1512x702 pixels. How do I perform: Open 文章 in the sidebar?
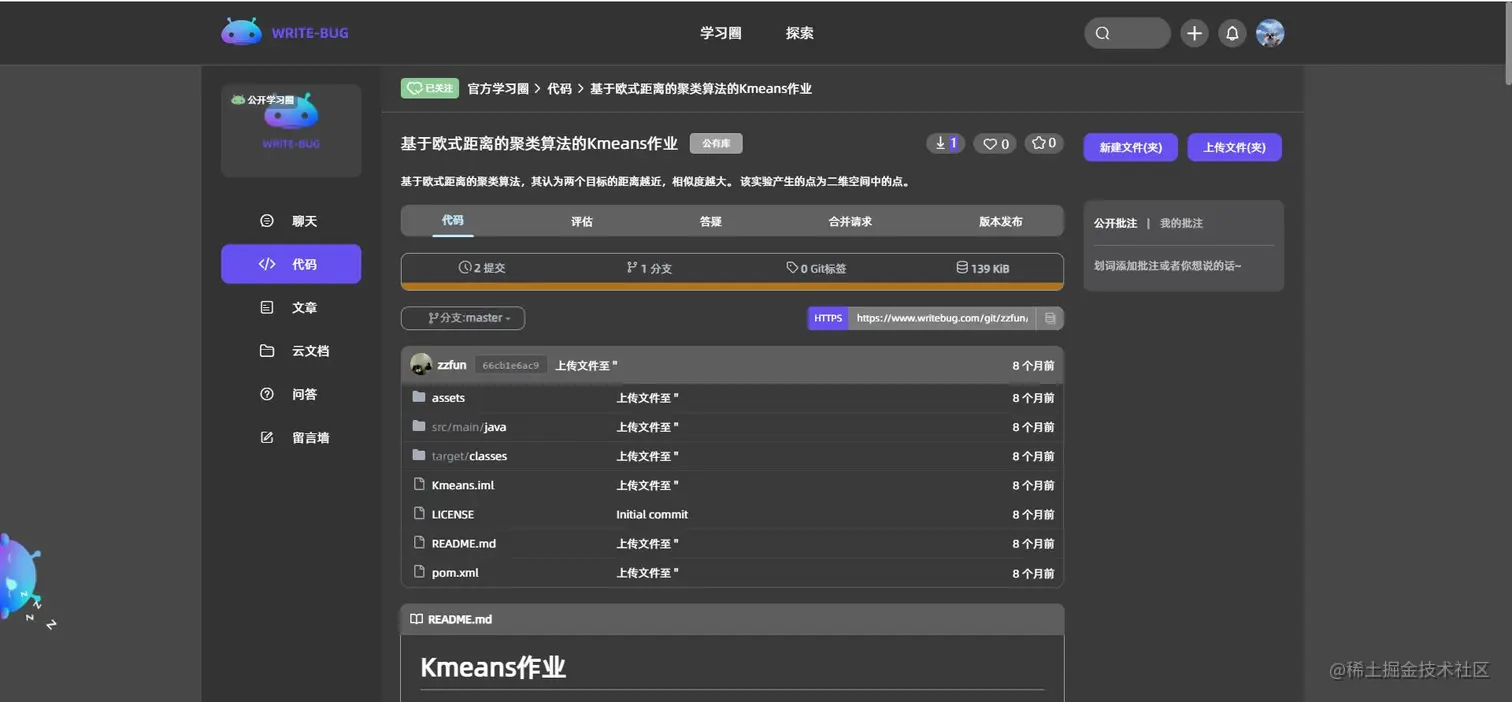click(291, 308)
